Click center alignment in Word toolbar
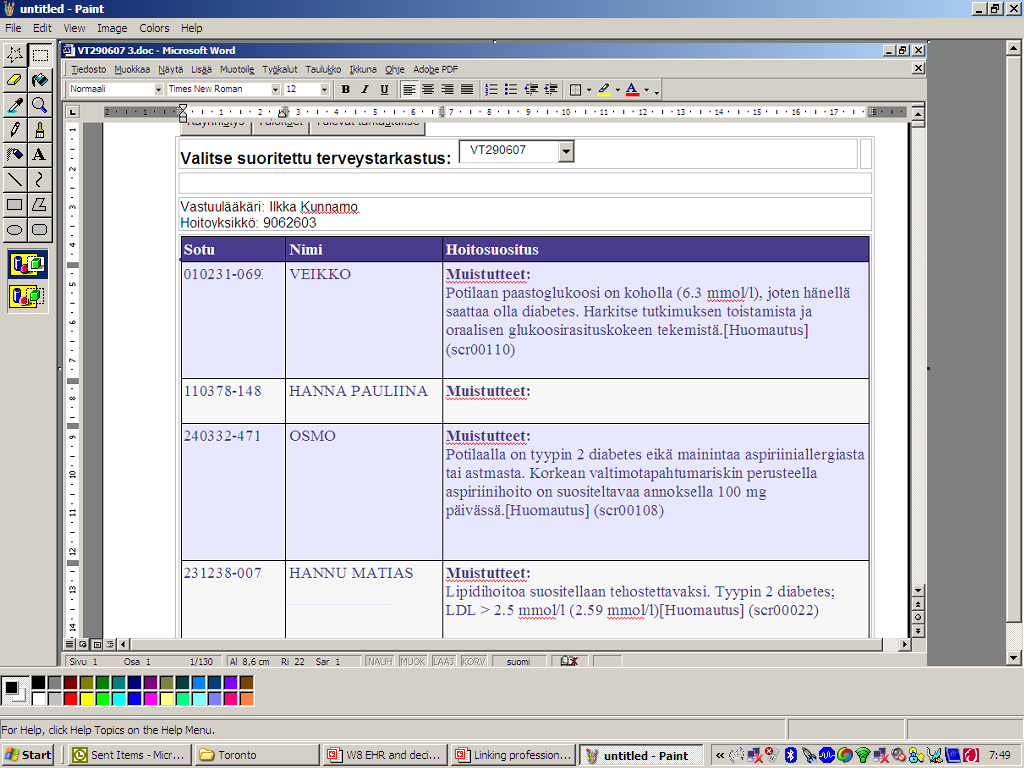Image resolution: width=1024 pixels, height=768 pixels. pyautogui.click(x=428, y=89)
